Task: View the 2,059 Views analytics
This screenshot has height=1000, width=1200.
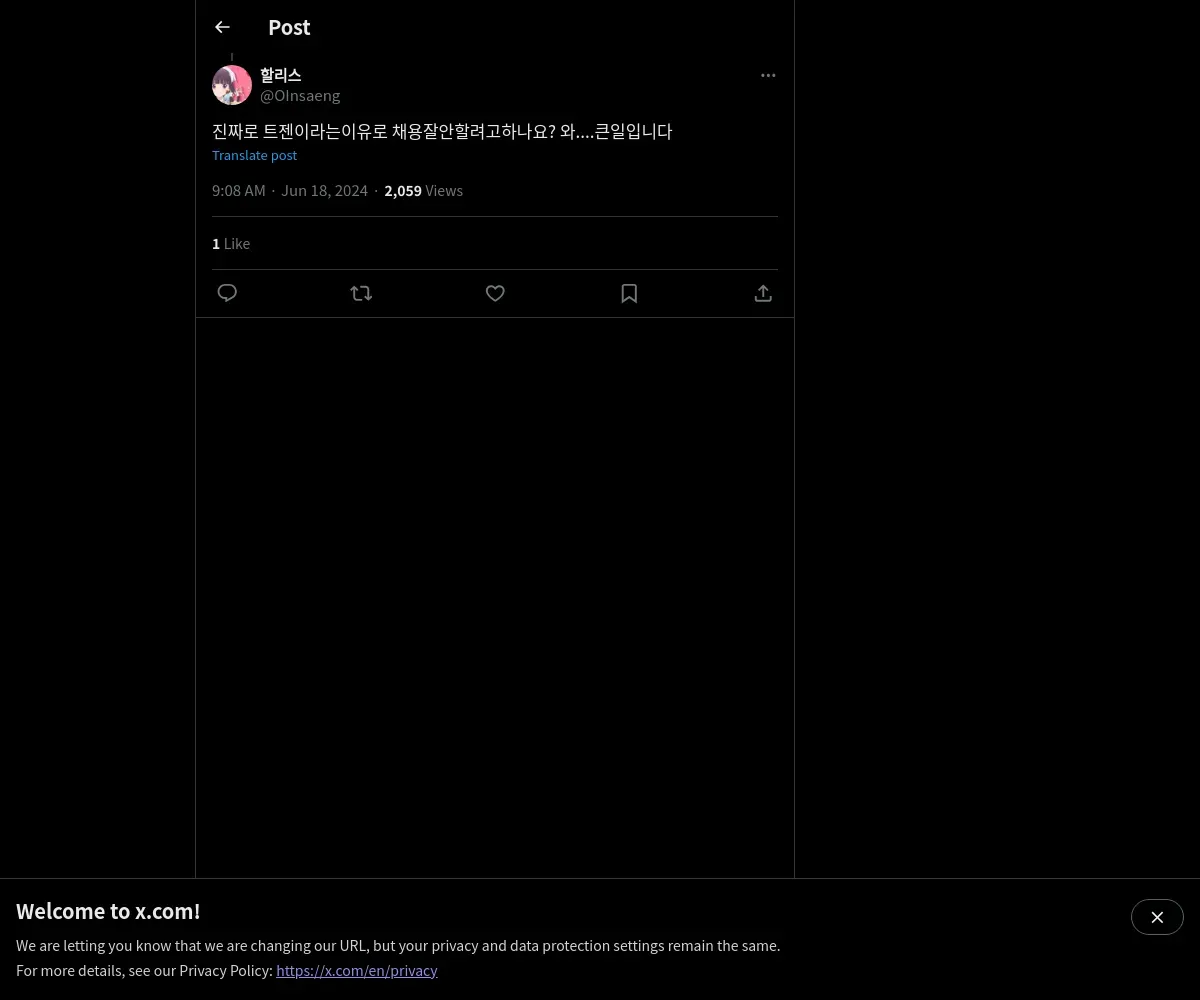Action: pyautogui.click(x=424, y=190)
